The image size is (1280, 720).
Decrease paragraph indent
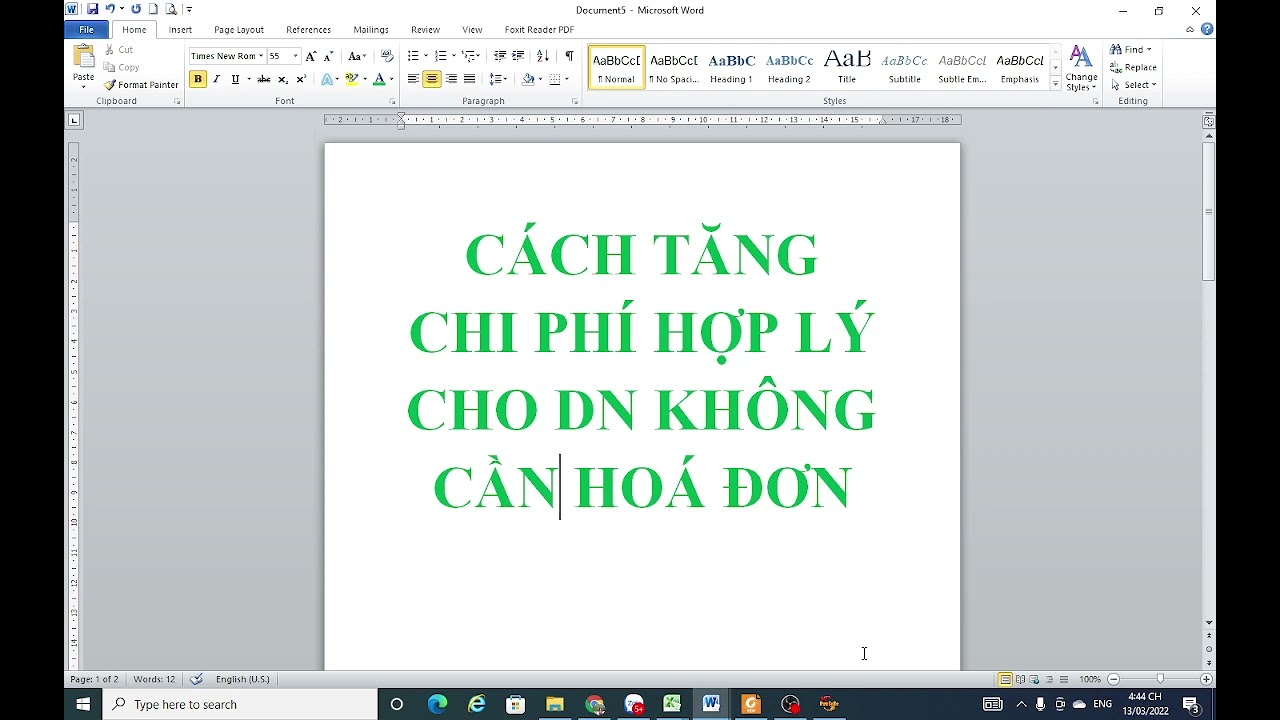(500, 56)
